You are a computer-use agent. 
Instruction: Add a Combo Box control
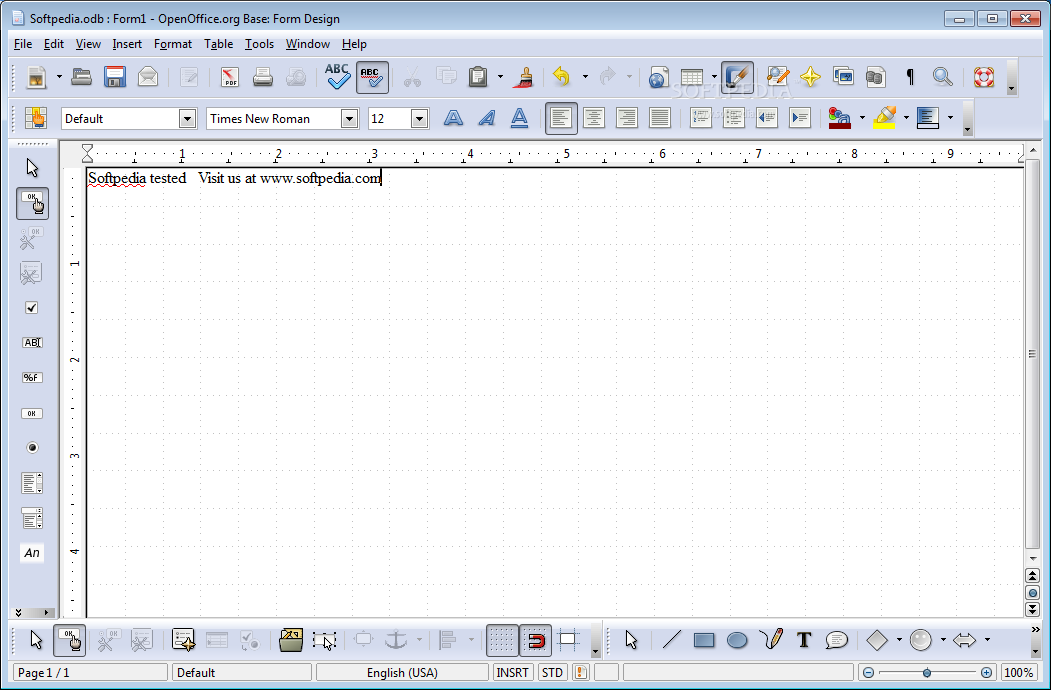[32, 518]
